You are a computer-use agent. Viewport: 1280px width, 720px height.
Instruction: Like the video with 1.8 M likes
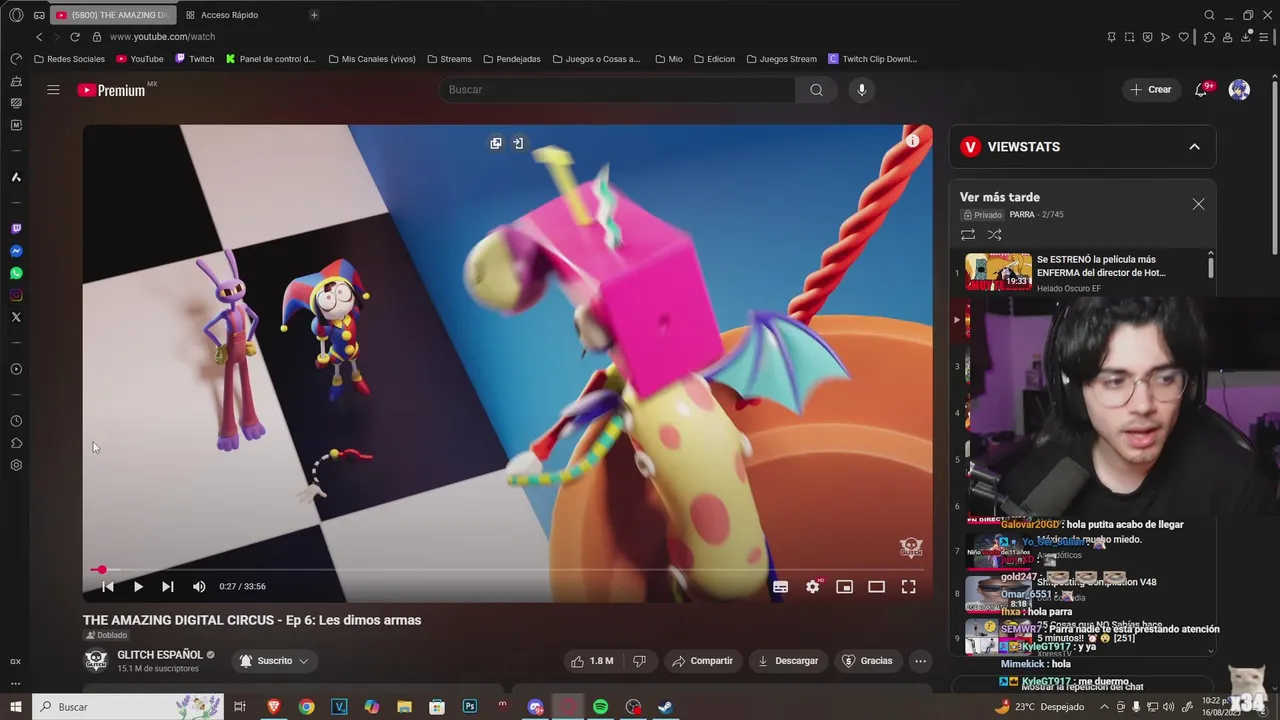593,661
